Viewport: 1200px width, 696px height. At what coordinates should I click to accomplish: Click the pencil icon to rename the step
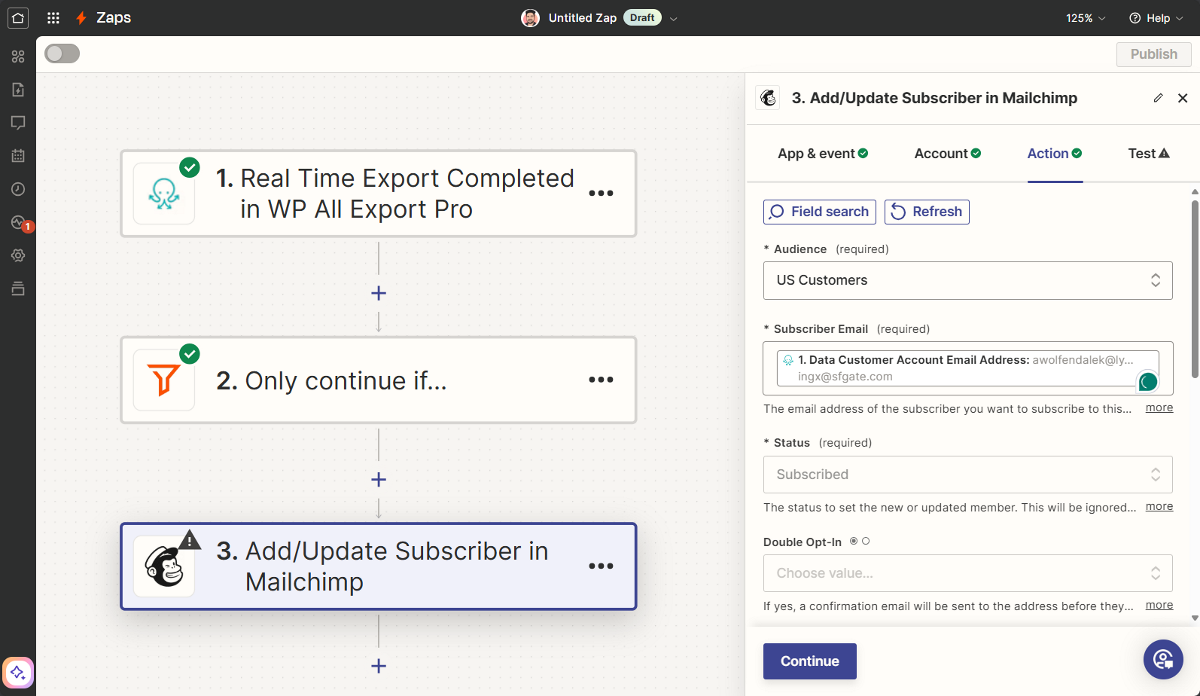point(1158,98)
